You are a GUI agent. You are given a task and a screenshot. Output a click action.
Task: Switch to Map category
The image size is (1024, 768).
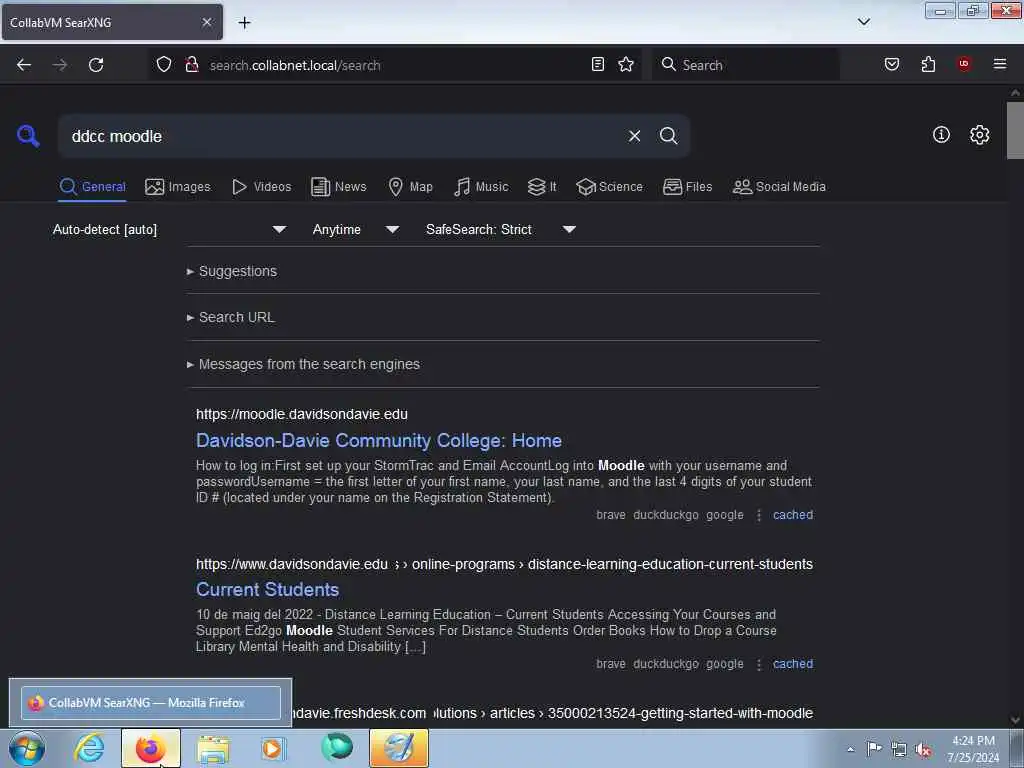click(x=410, y=187)
